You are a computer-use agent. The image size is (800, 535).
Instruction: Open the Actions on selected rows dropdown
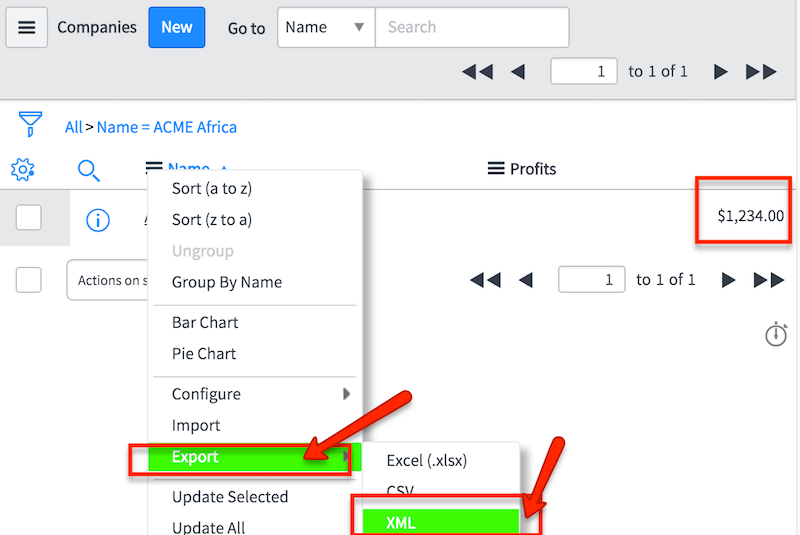click(x=108, y=280)
